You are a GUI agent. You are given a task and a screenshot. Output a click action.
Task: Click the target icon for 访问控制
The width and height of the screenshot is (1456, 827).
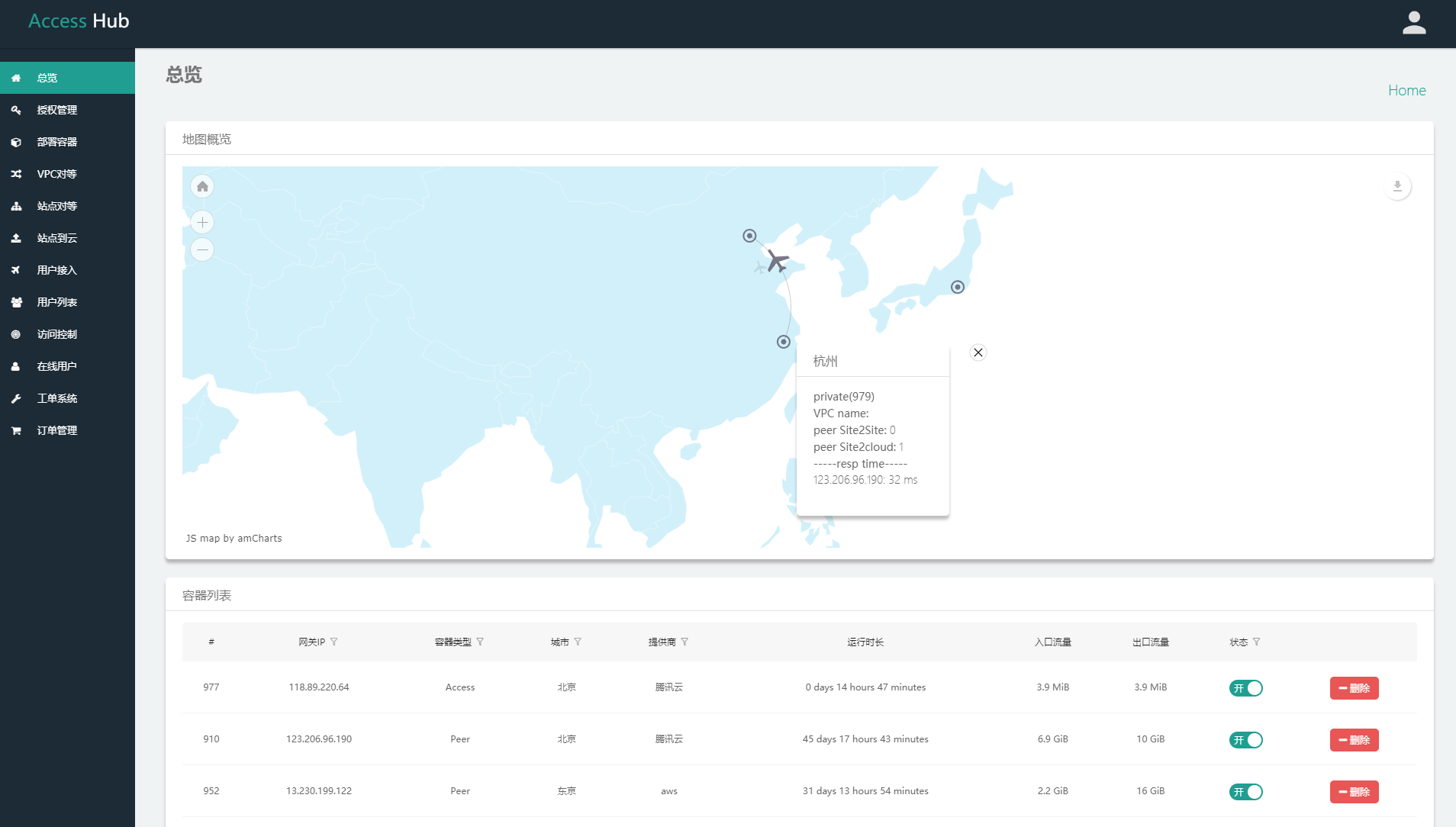point(16,334)
